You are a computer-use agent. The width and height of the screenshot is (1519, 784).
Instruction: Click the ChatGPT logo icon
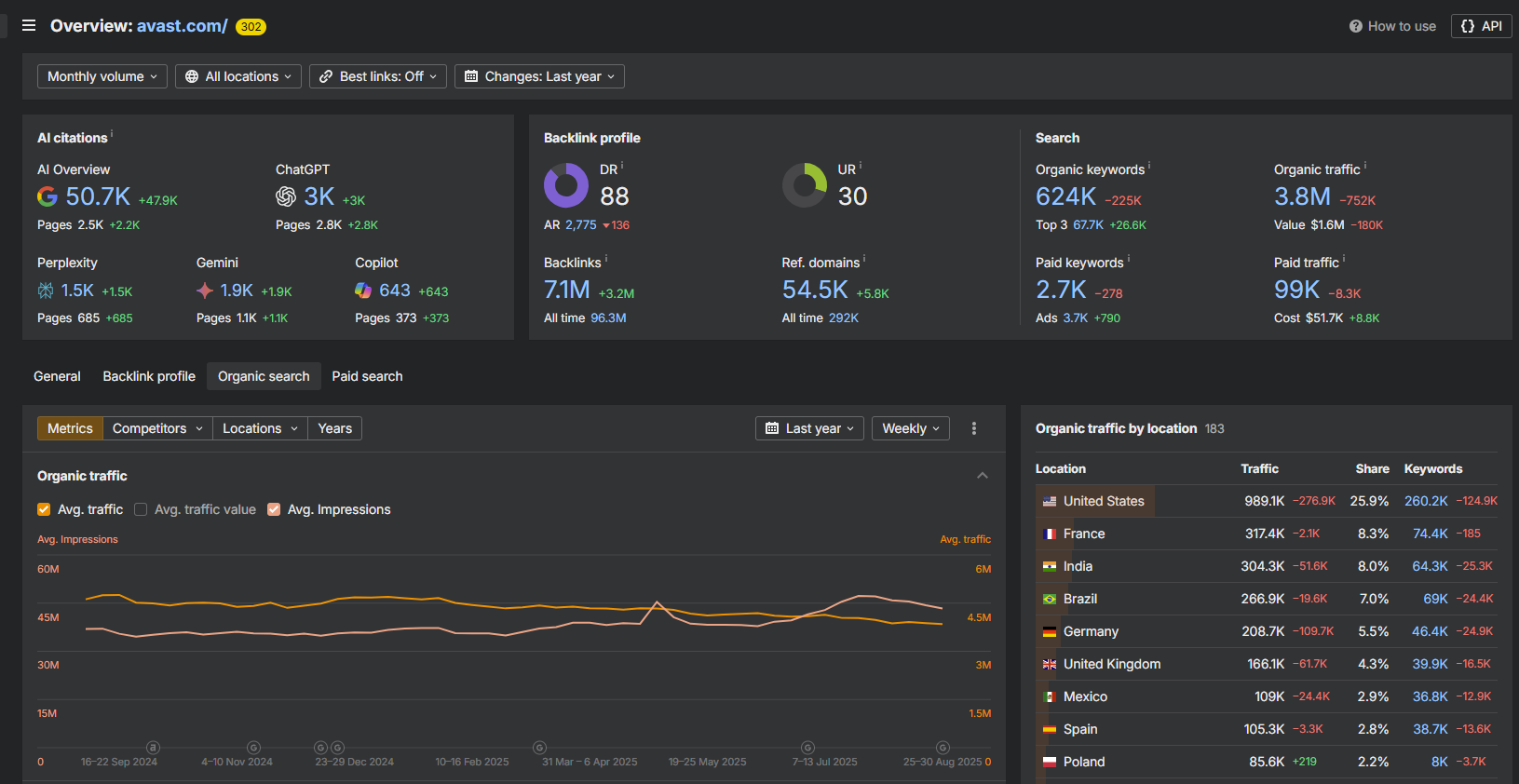pos(286,196)
